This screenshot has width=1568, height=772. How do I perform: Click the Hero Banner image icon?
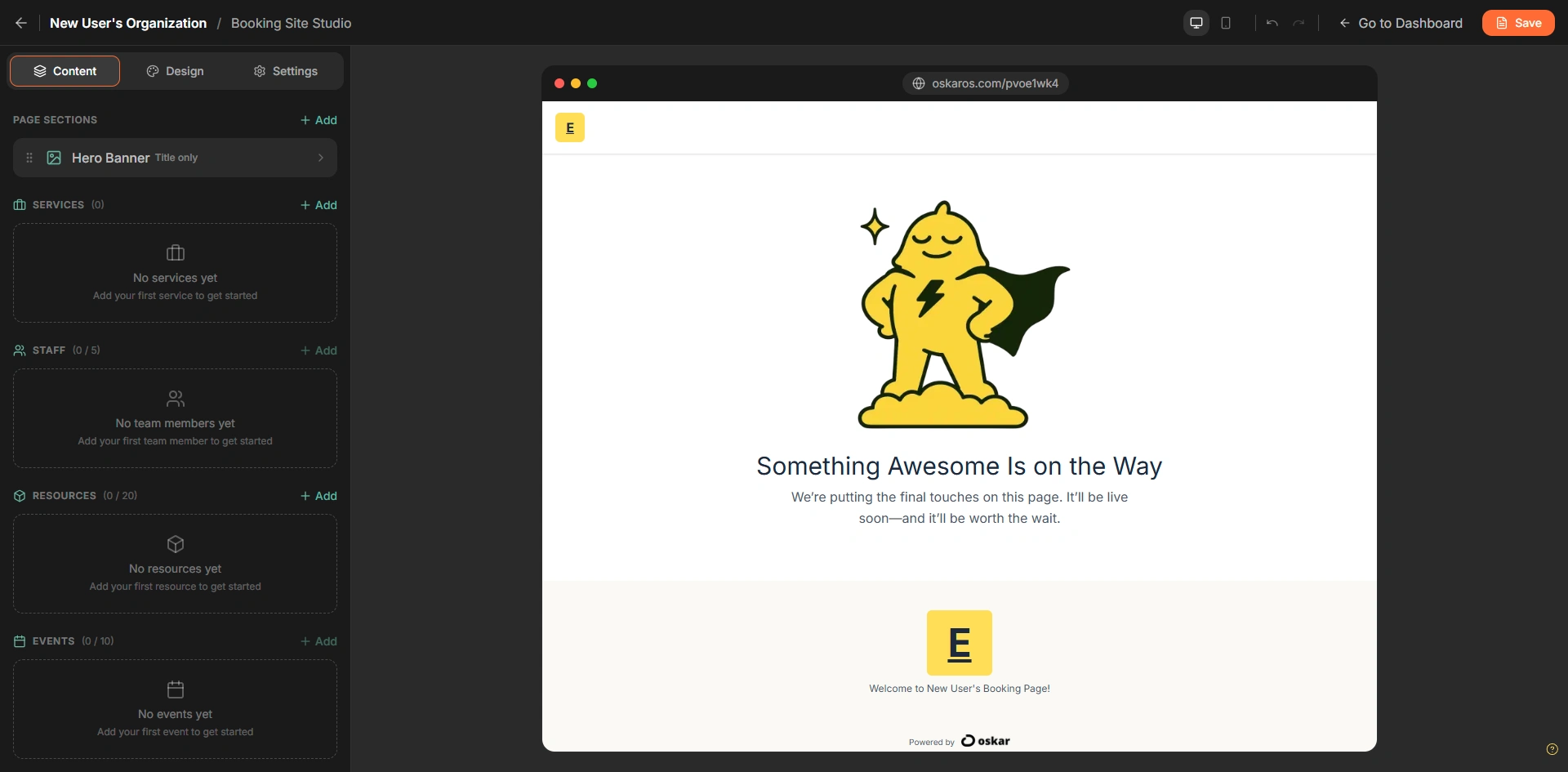[x=54, y=158]
